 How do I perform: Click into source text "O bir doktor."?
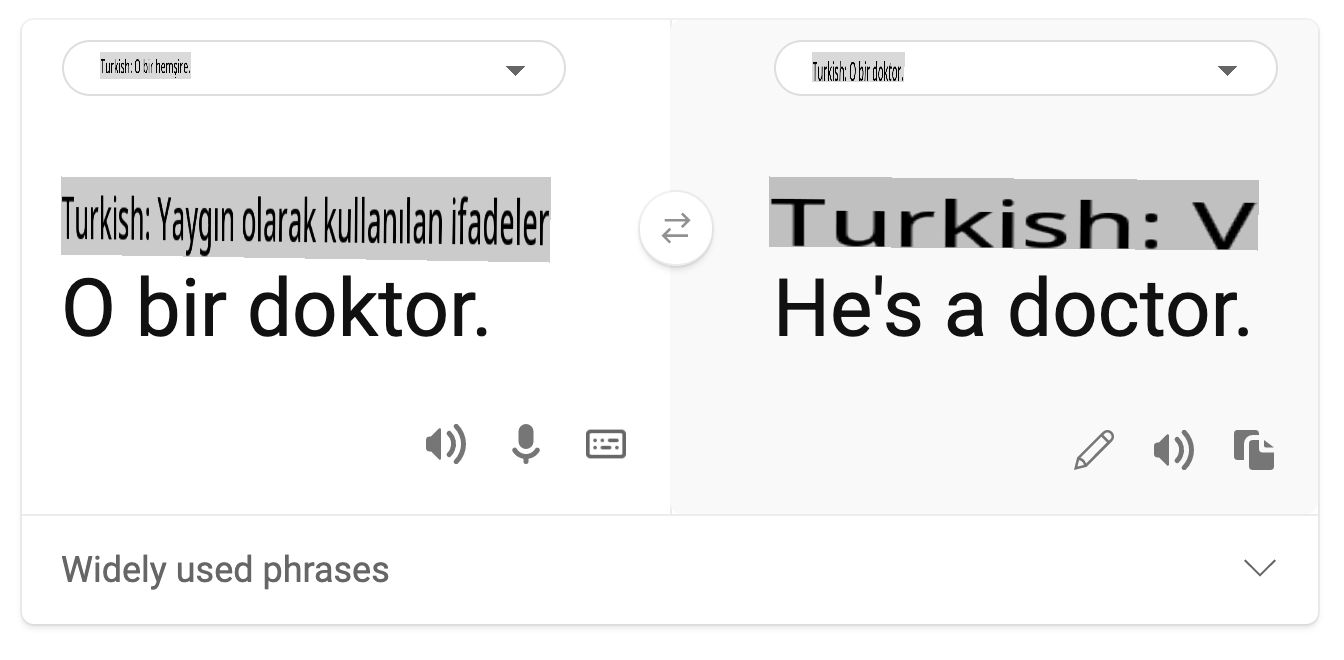[276, 310]
